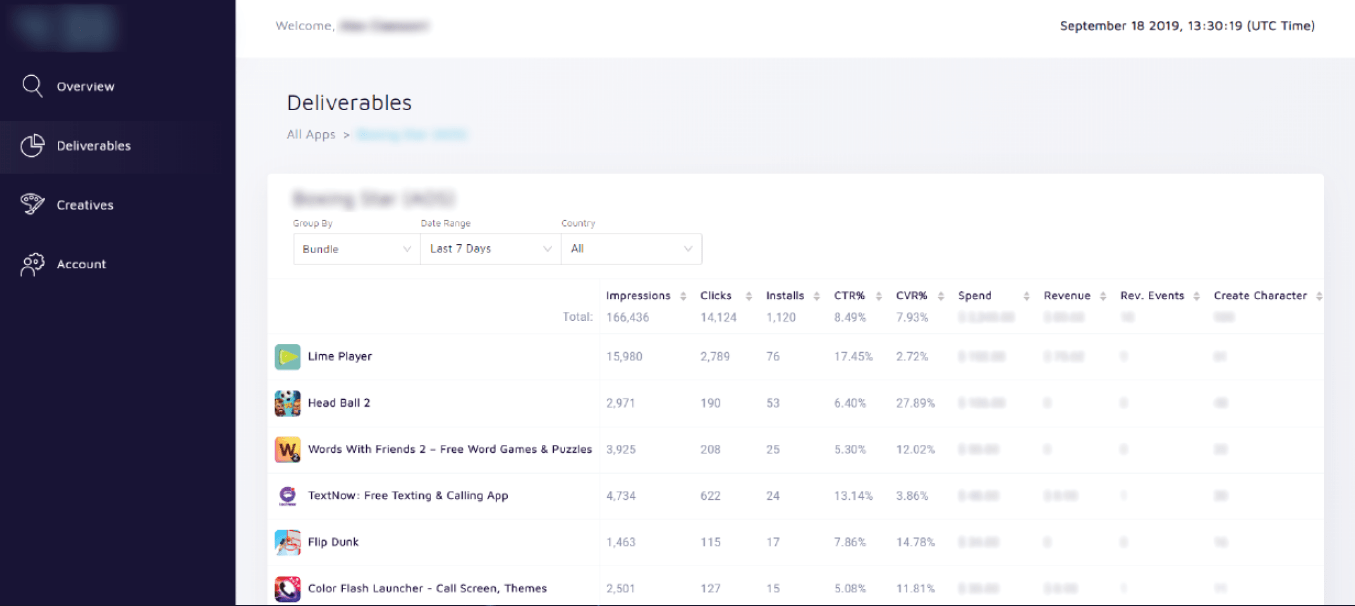Click the TextNow app icon
The width and height of the screenshot is (1355, 606).
coord(288,496)
